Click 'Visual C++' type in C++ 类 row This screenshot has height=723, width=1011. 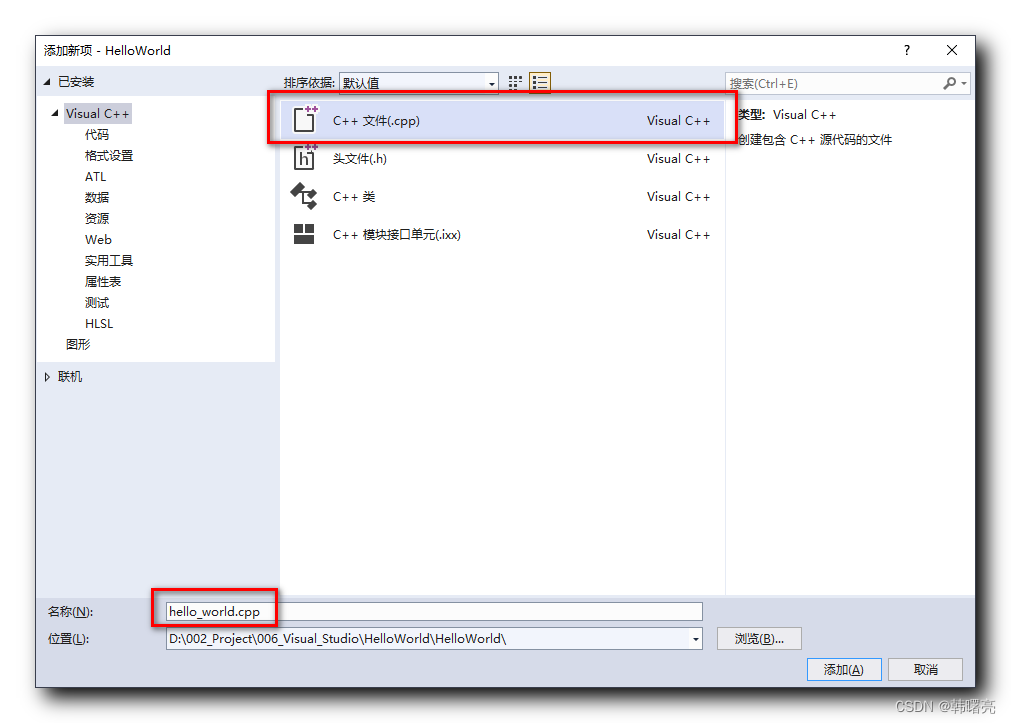[678, 197]
